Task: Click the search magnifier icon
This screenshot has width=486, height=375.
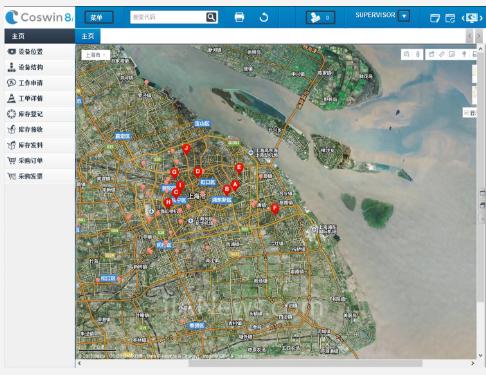Action: 211,17
